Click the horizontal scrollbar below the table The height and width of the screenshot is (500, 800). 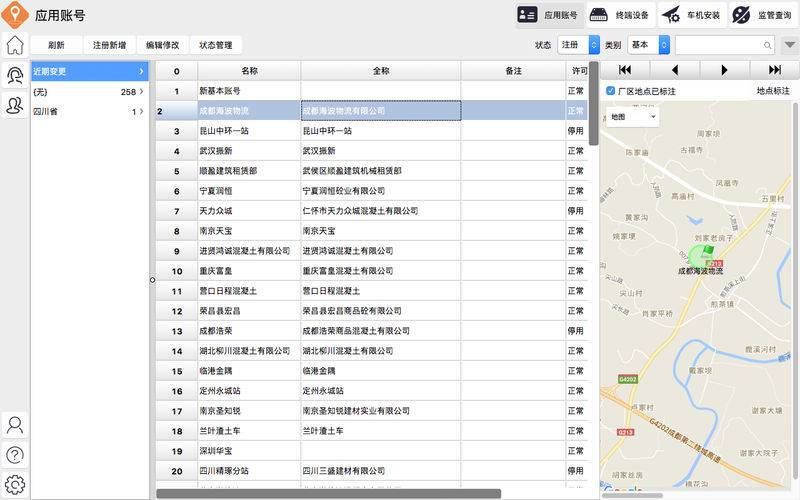pos(328,493)
